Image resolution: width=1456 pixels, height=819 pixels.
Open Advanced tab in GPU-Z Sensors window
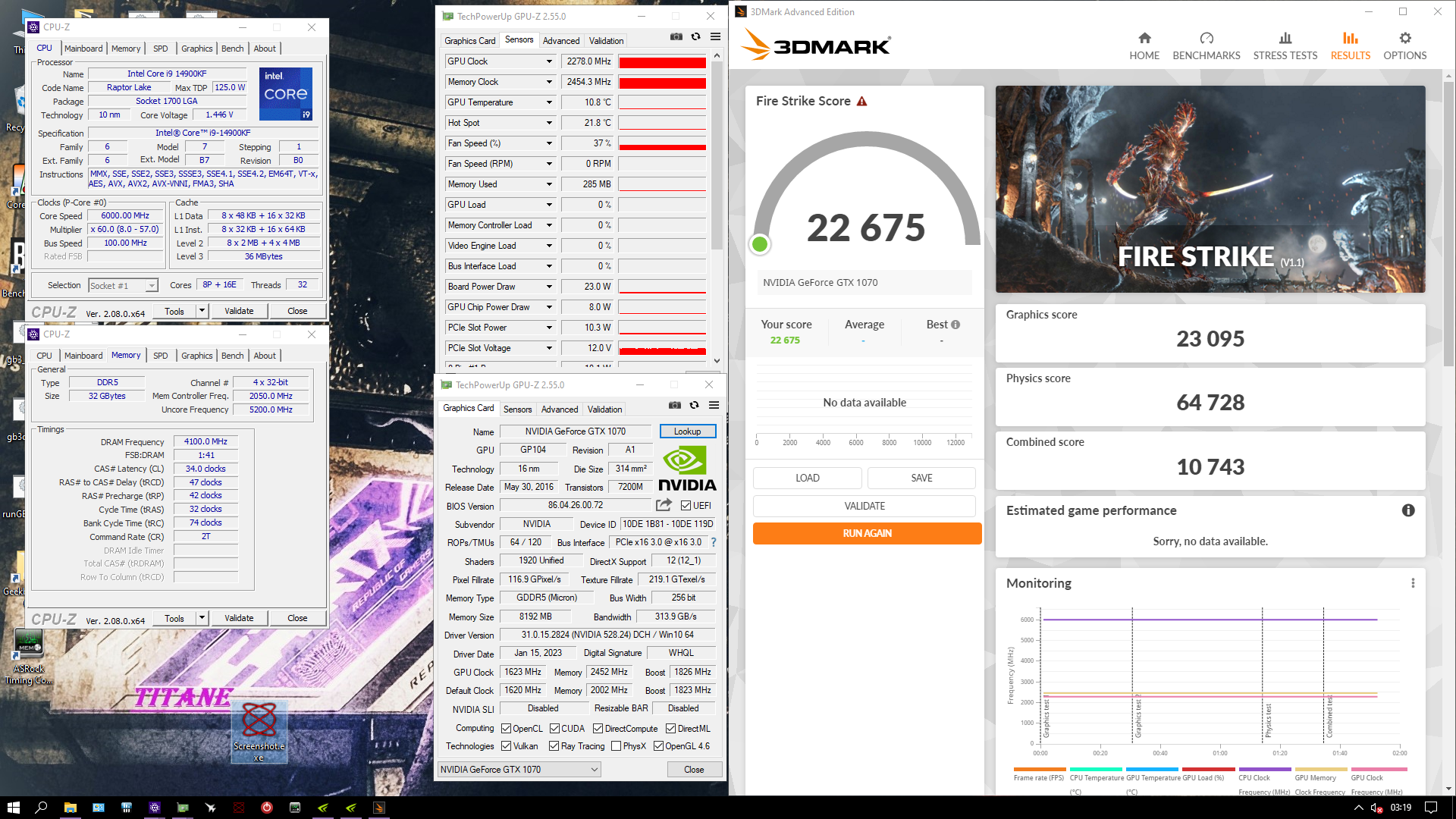(x=561, y=41)
